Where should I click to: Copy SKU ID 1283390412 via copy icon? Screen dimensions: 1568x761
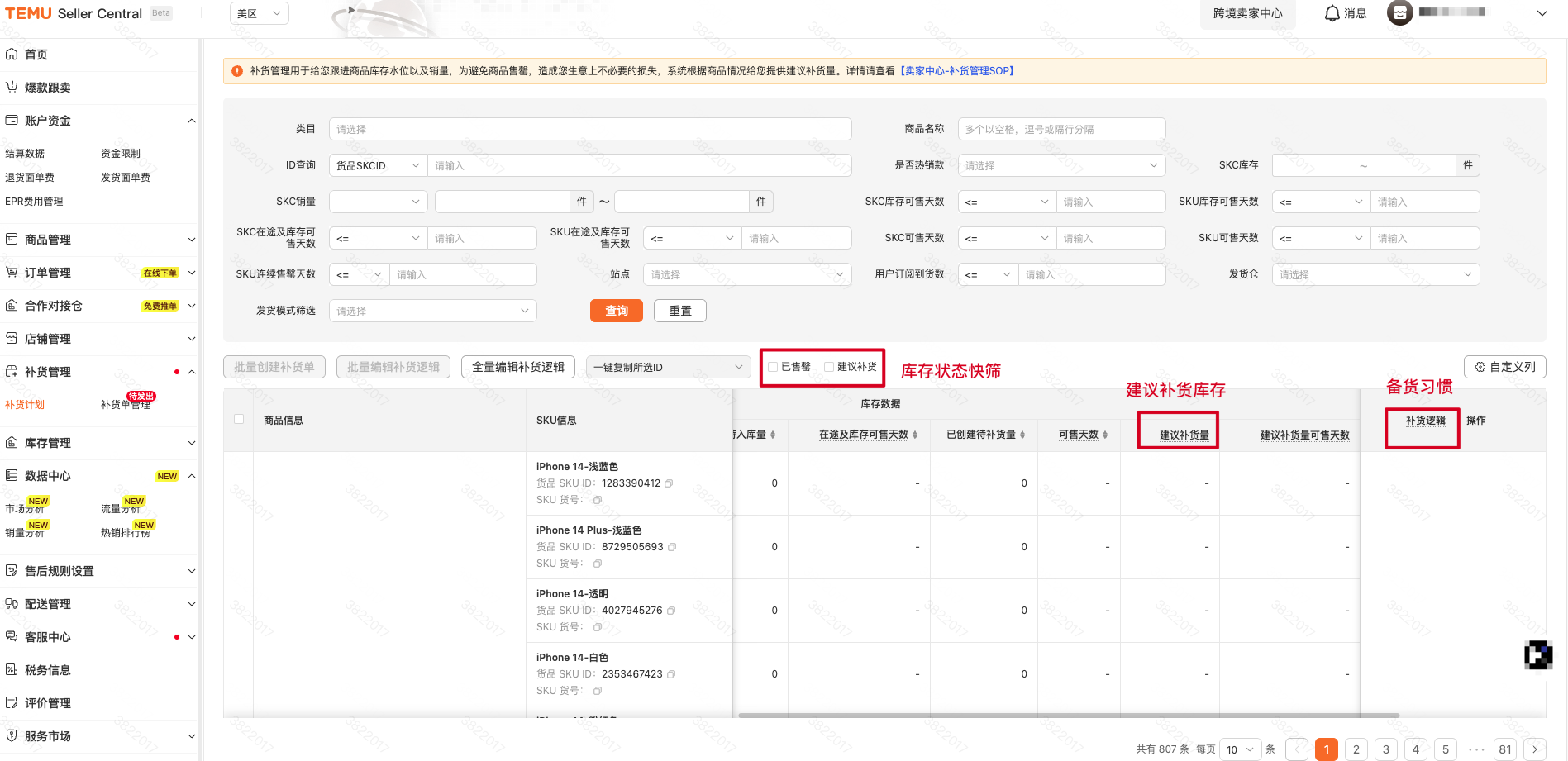pyautogui.click(x=669, y=483)
